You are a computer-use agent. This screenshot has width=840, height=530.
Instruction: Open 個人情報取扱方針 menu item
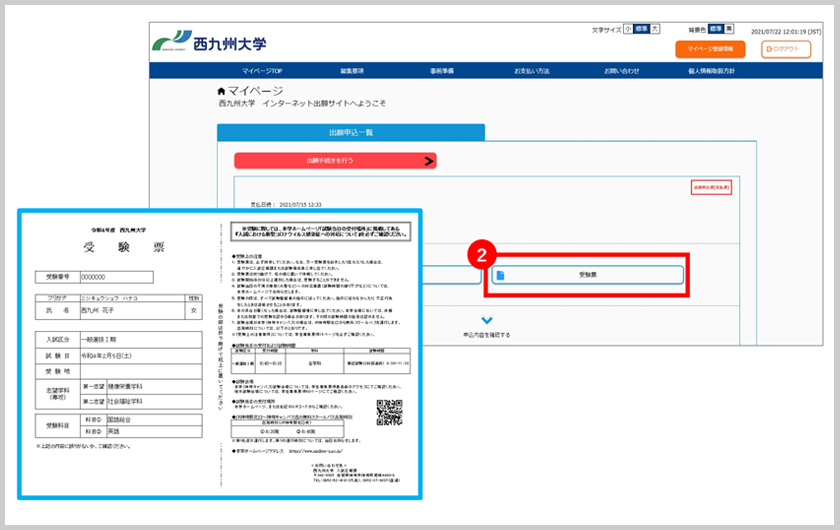pos(711,71)
